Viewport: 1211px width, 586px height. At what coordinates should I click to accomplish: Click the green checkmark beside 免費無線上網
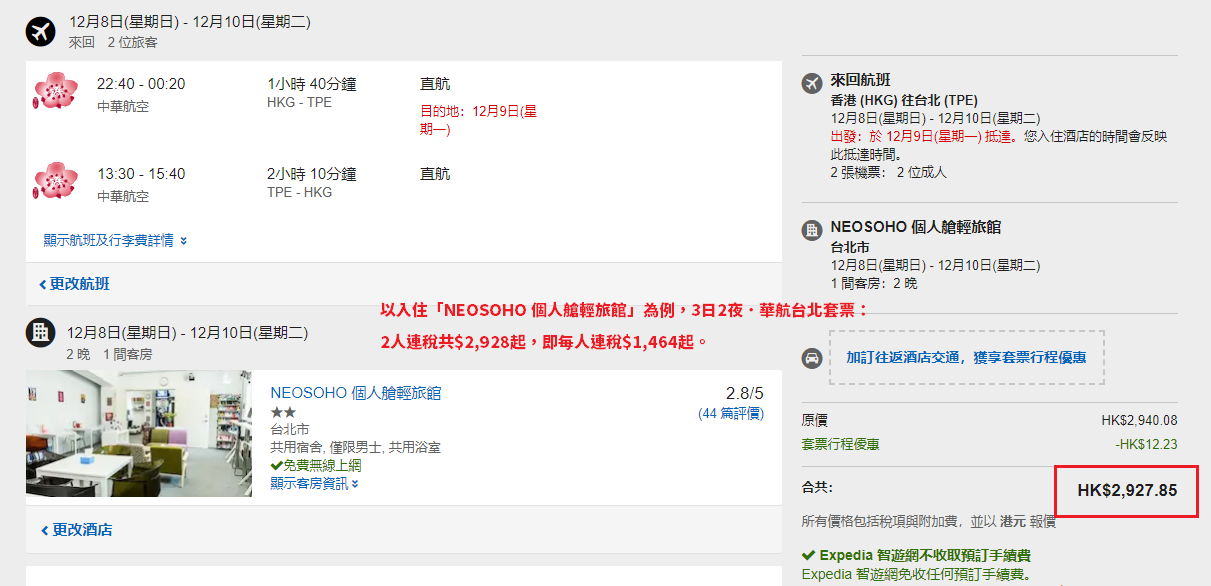coord(276,466)
